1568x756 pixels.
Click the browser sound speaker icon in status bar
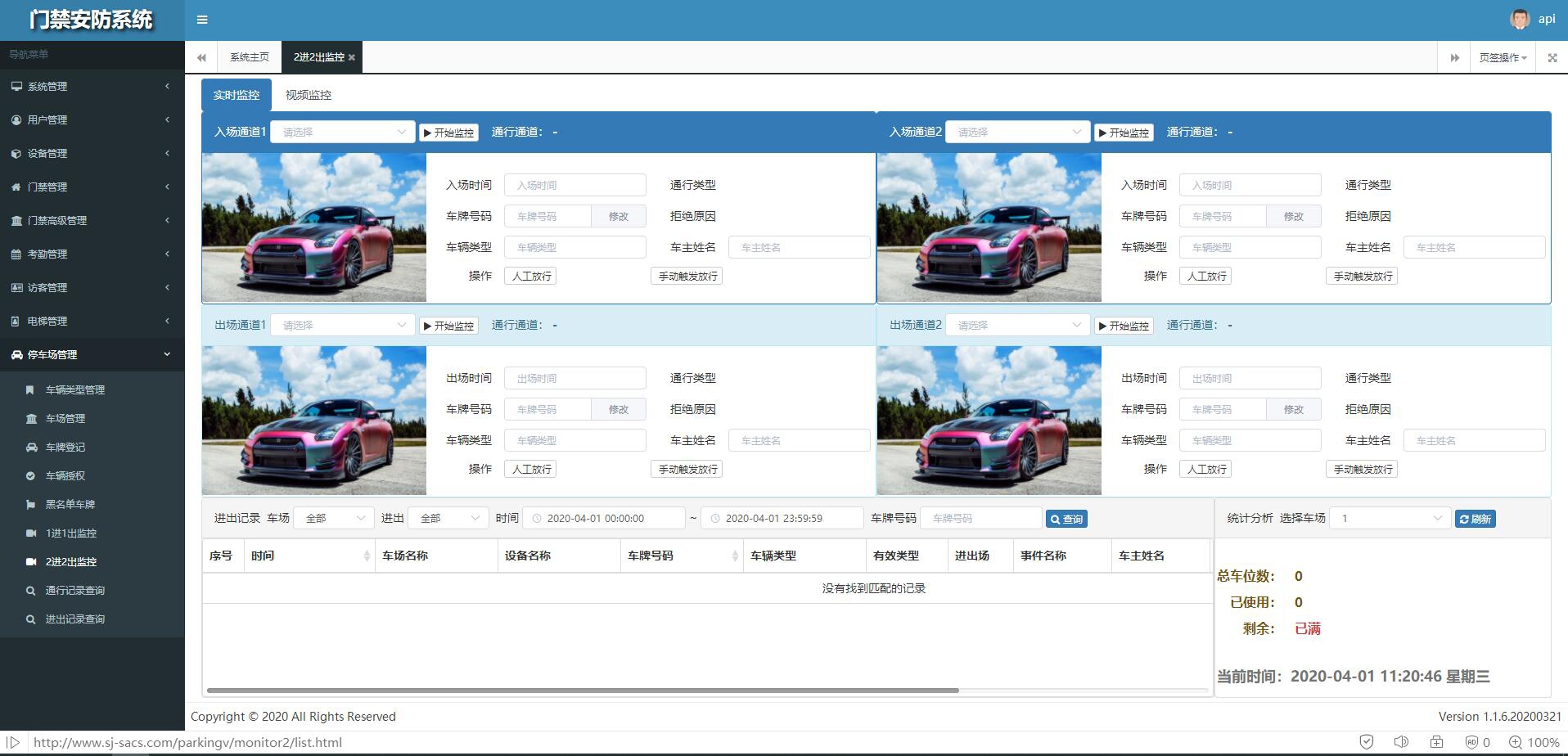(1401, 742)
